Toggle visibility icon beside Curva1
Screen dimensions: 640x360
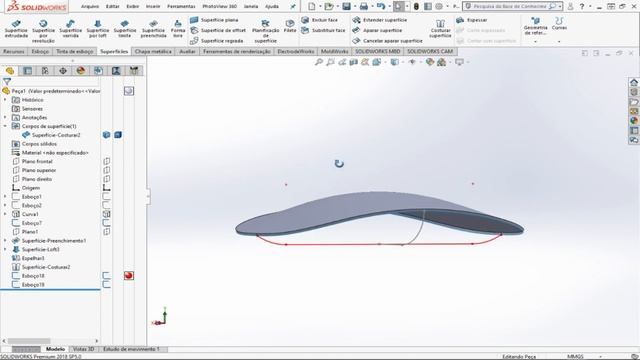point(107,214)
